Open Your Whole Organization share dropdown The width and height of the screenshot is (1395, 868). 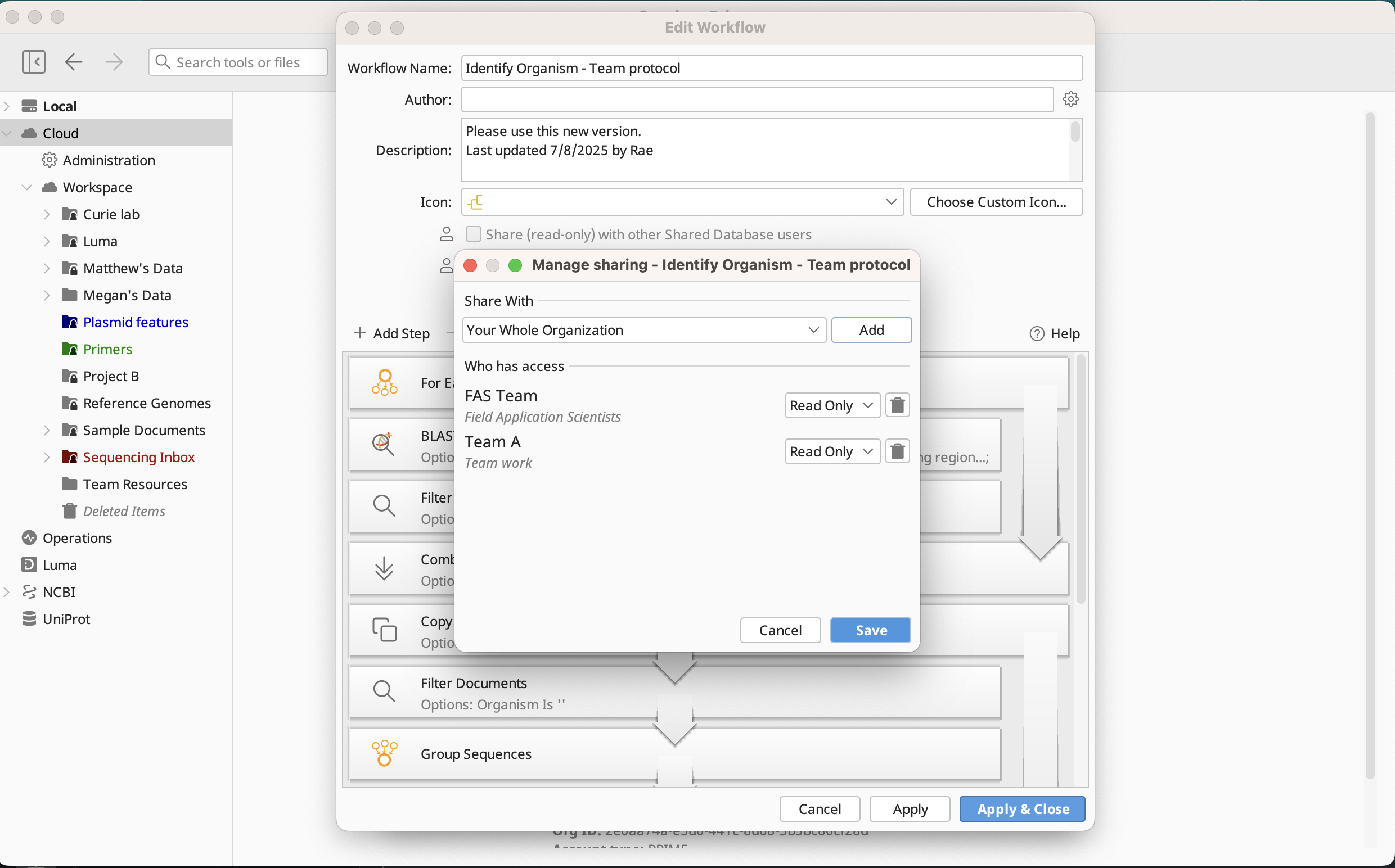click(x=643, y=330)
